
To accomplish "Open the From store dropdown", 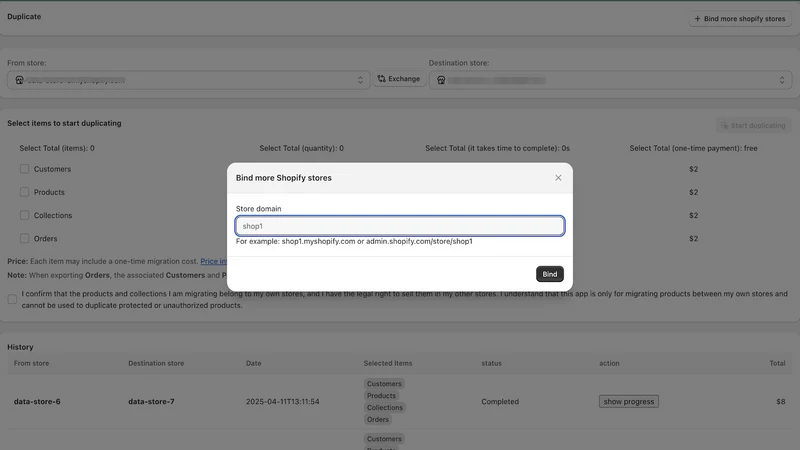I will point(188,80).
